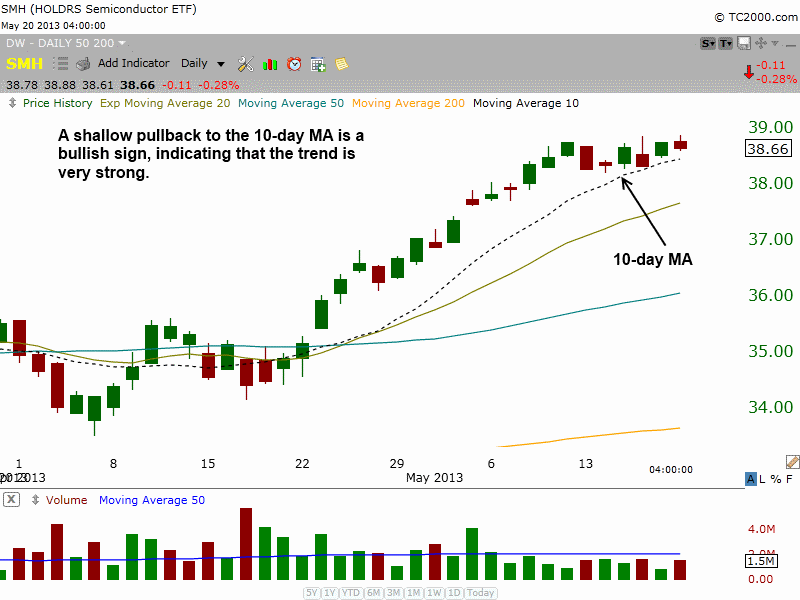Open the small gray triangle pane menu

pos(775,43)
